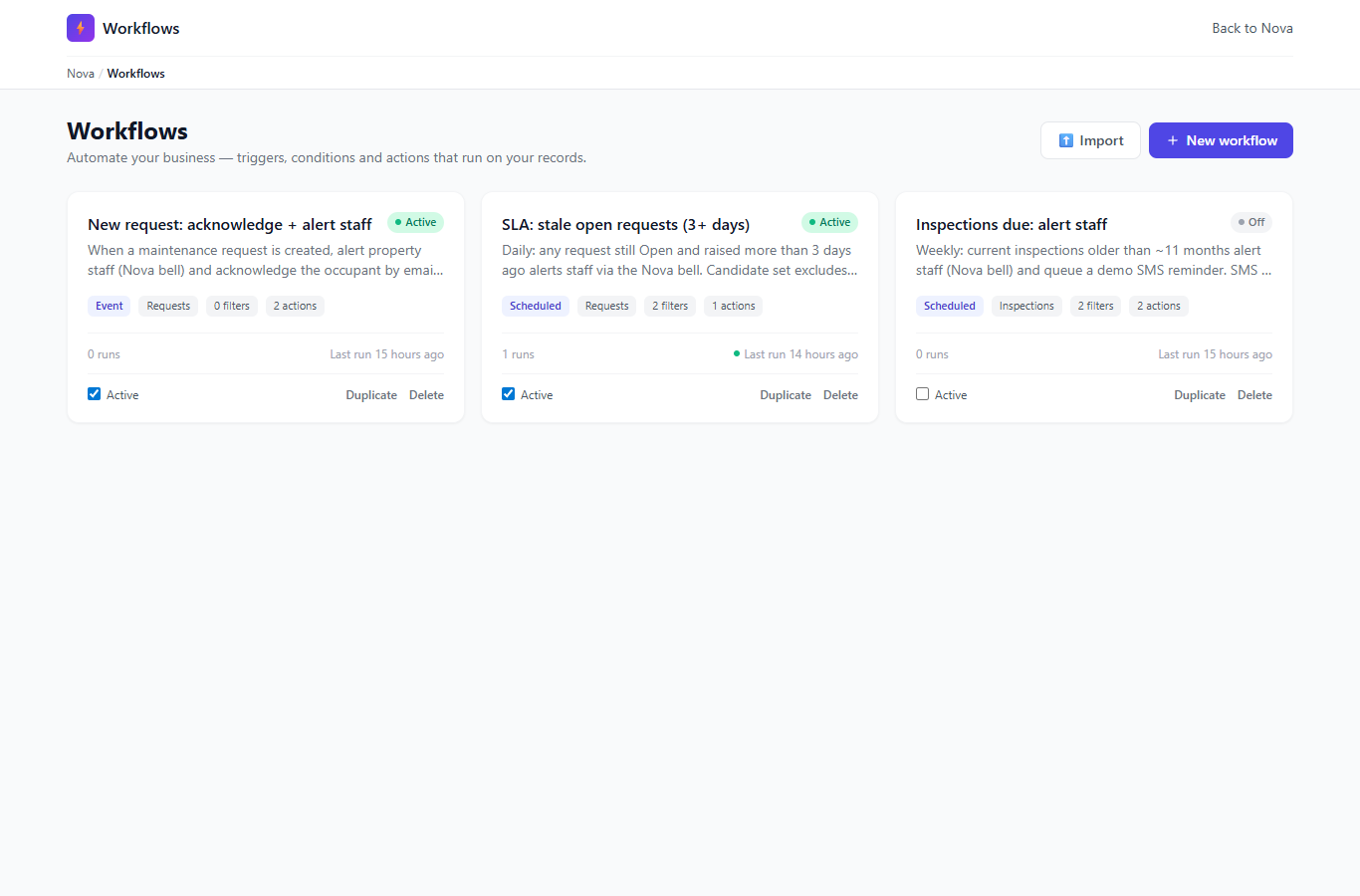Duplicate the New request acknowledge workflow
Viewport: 1360px width, 896px height.
pyautogui.click(x=371, y=395)
